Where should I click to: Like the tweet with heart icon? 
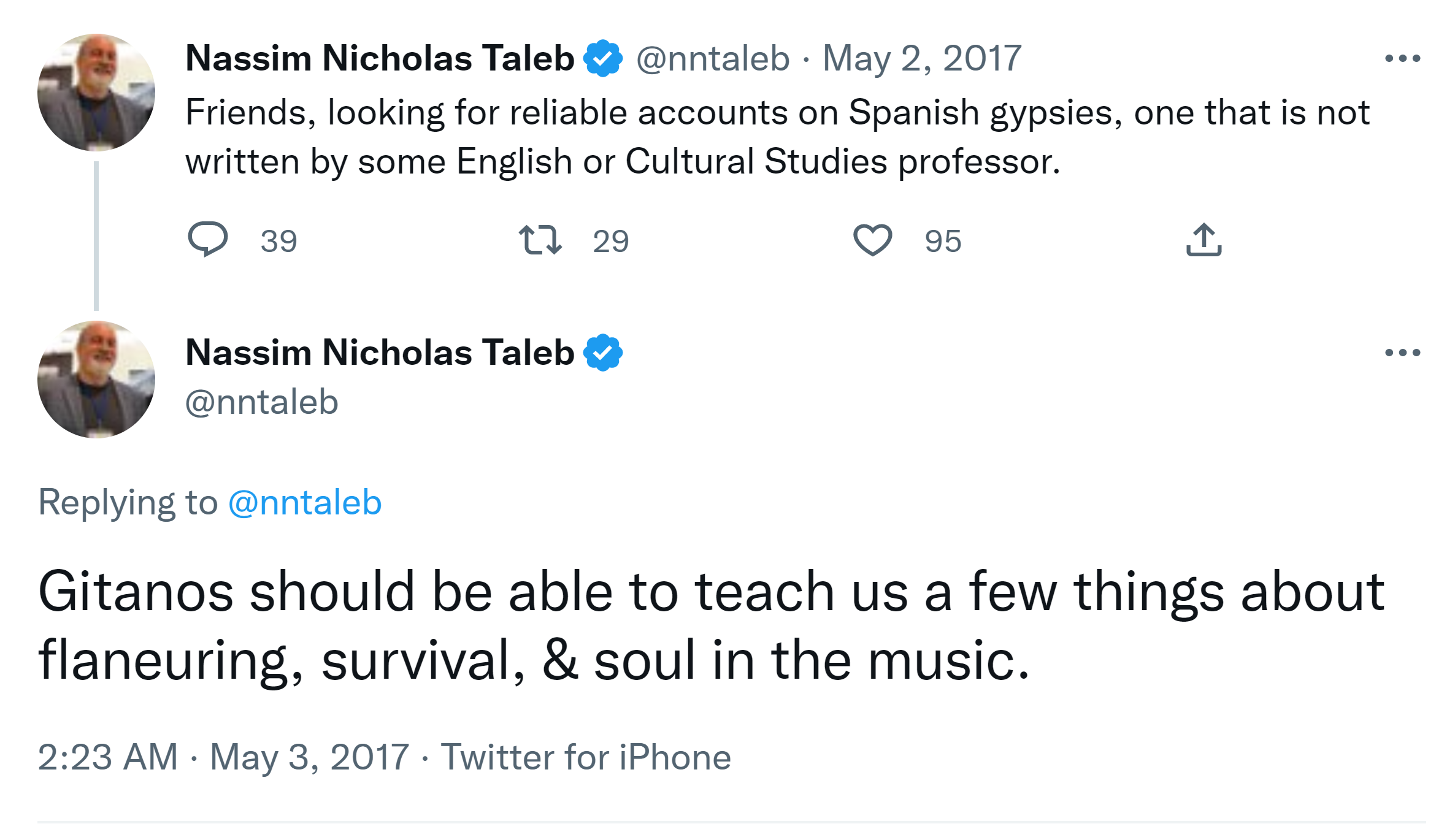click(x=872, y=240)
